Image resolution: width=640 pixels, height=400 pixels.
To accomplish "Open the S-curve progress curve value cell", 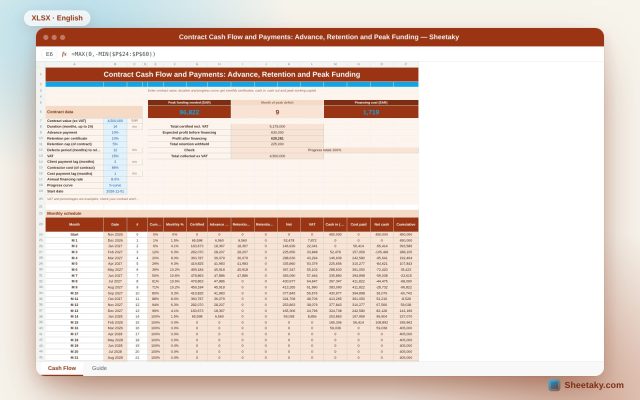I will 115,185.
